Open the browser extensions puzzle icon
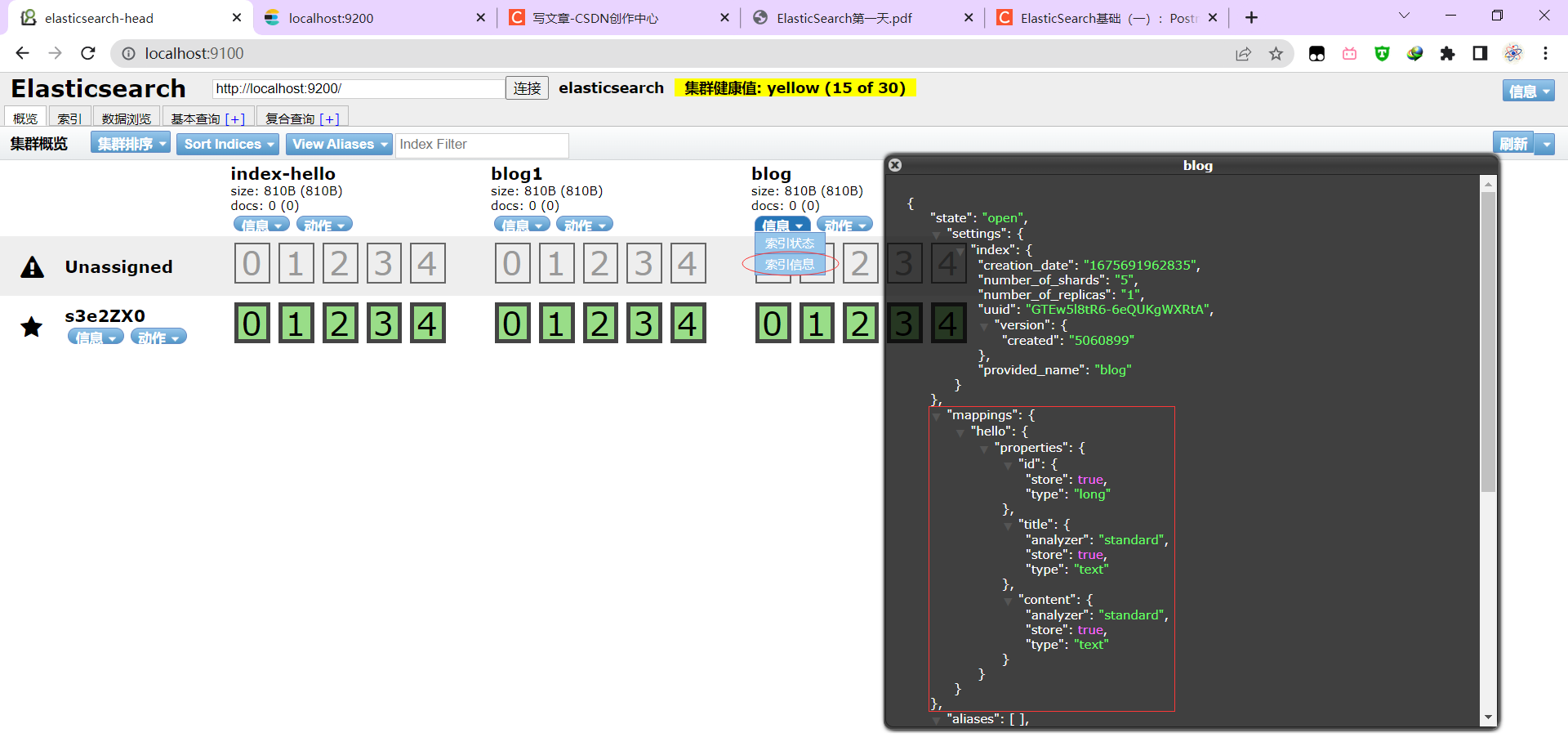 [x=1447, y=54]
